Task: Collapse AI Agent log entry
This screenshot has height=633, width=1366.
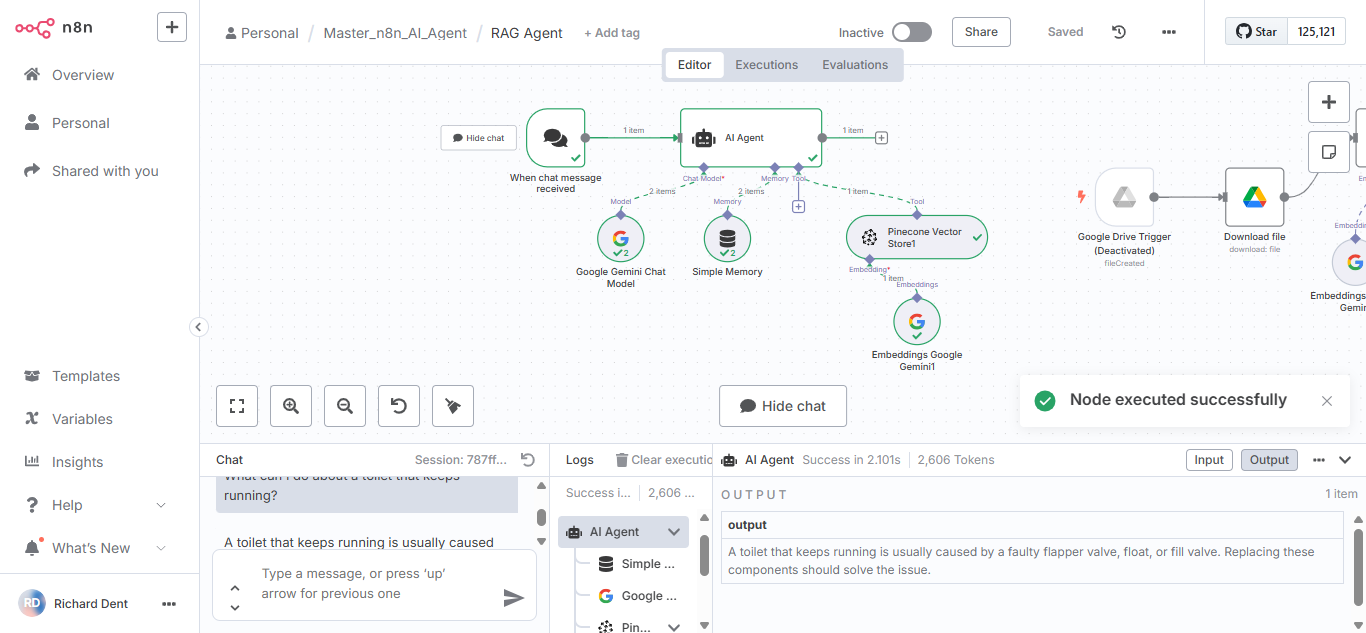Action: 675,532
